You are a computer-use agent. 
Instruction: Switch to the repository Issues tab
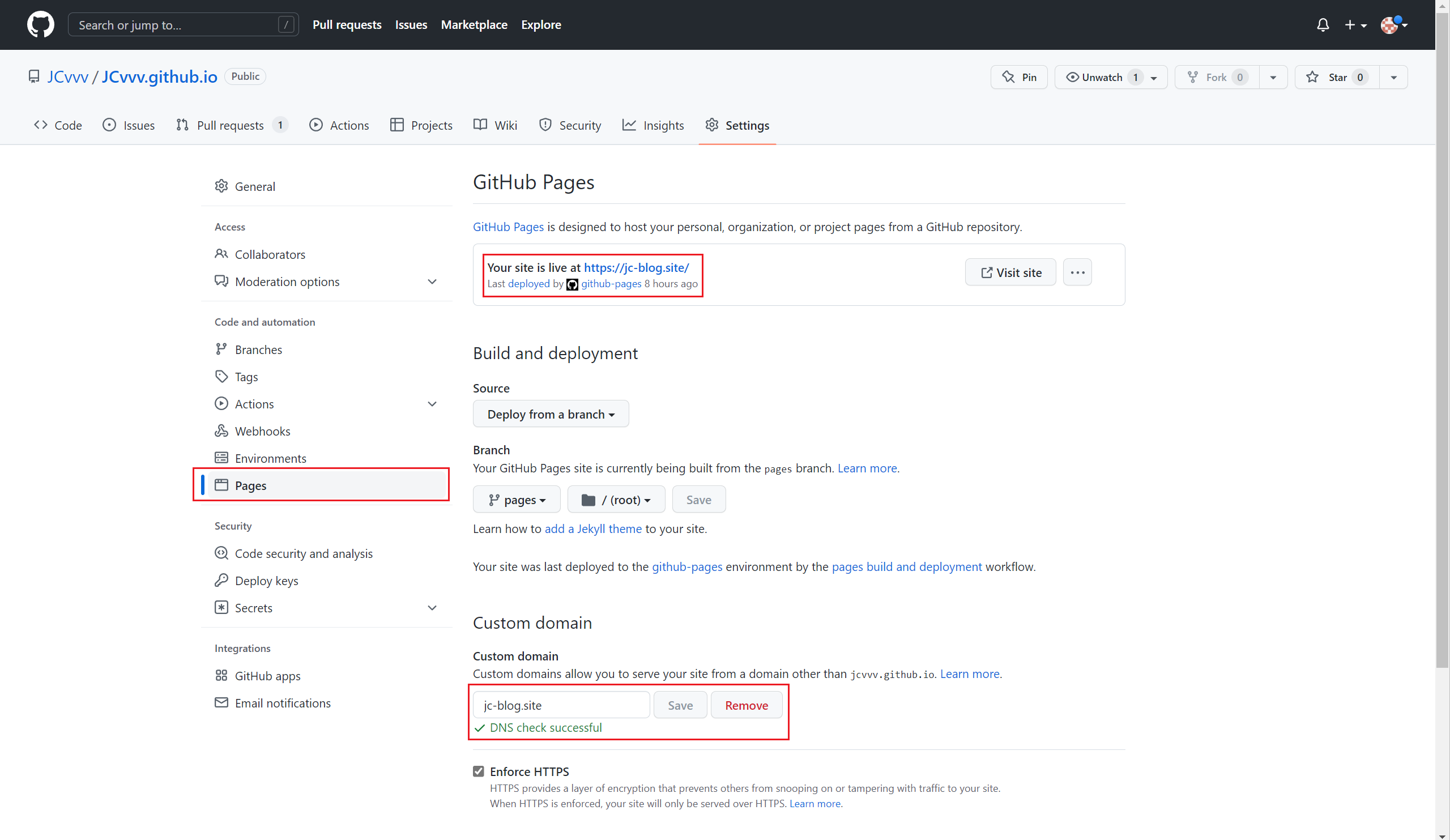coord(129,125)
